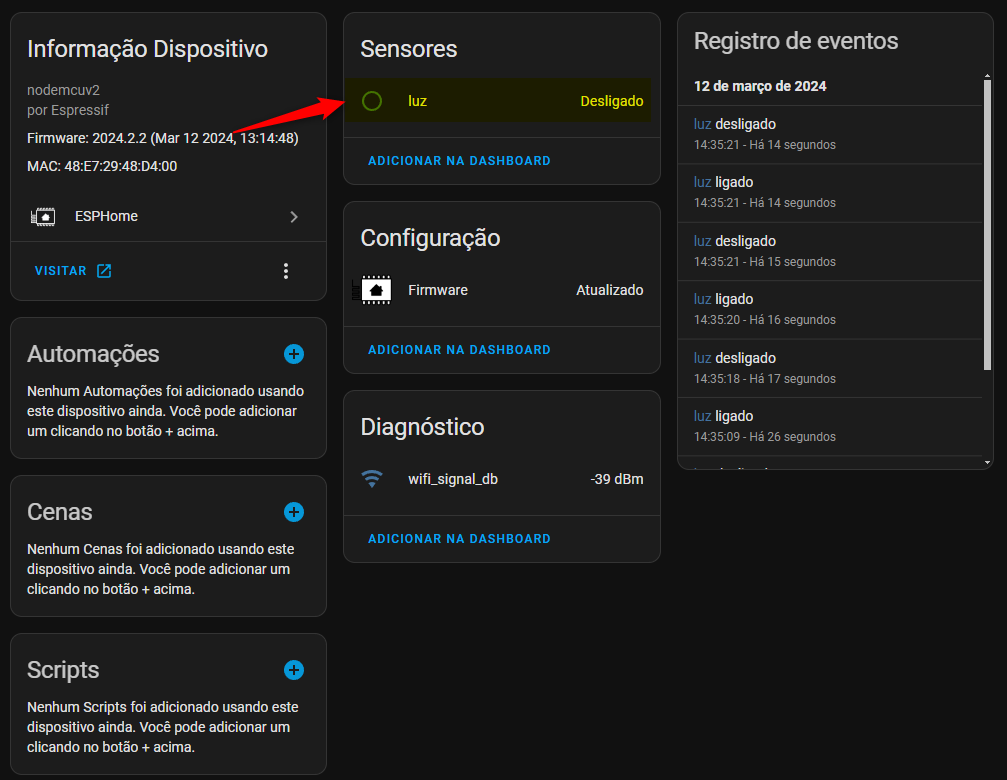Open luz link in the 14:35:09 entry
The height and width of the screenshot is (780, 1007).
[703, 416]
